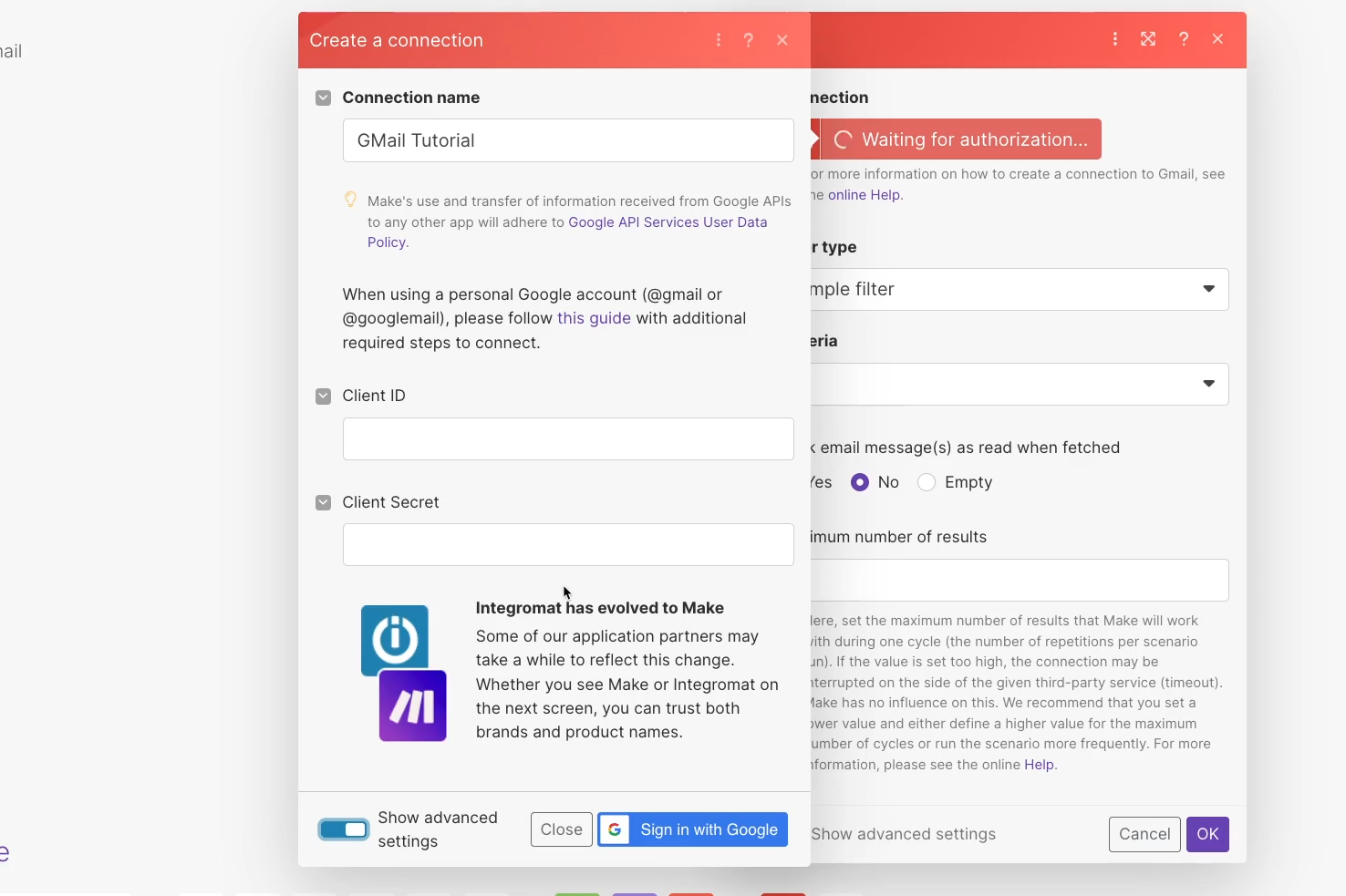Open the Gmail module options menu (three dots)
Screen dimensions: 1346x896
1115,39
